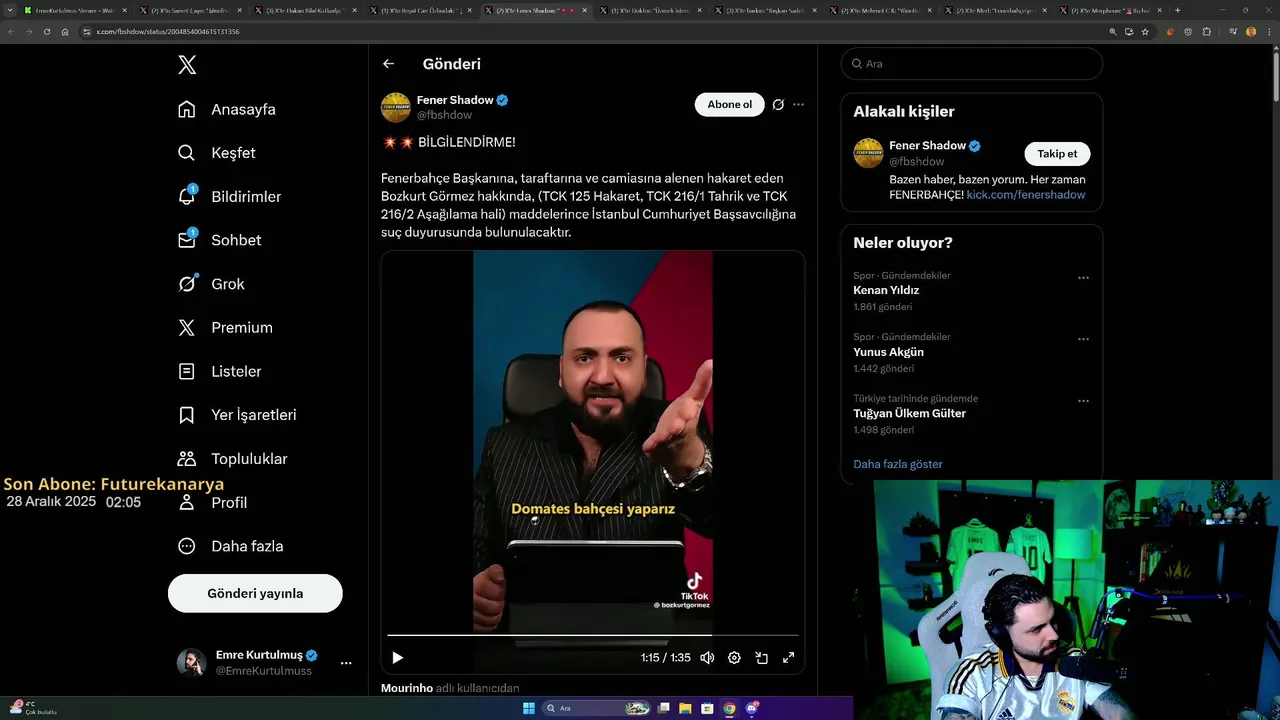Enter fullscreen on the video

pyautogui.click(x=788, y=657)
